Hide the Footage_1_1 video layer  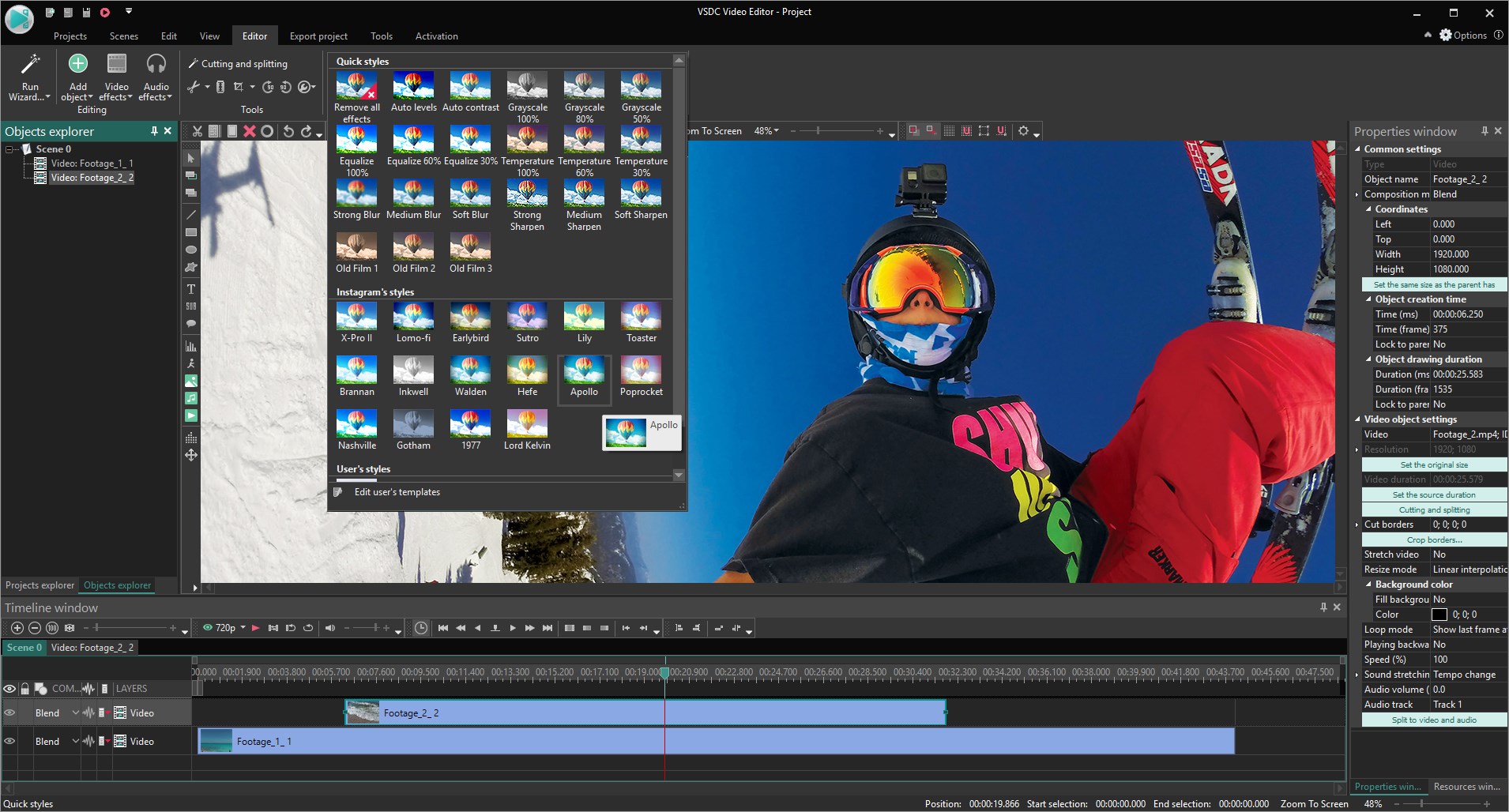click(9, 742)
